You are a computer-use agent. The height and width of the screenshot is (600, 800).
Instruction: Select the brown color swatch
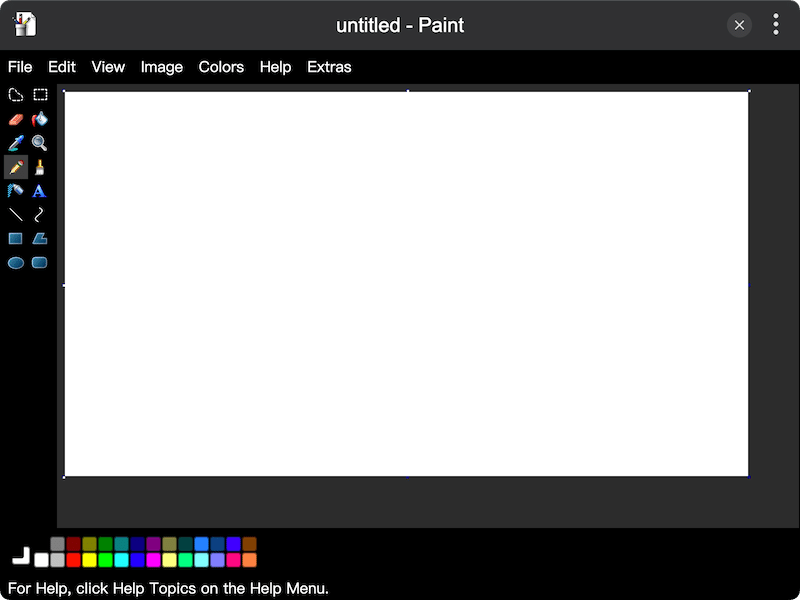(x=249, y=544)
